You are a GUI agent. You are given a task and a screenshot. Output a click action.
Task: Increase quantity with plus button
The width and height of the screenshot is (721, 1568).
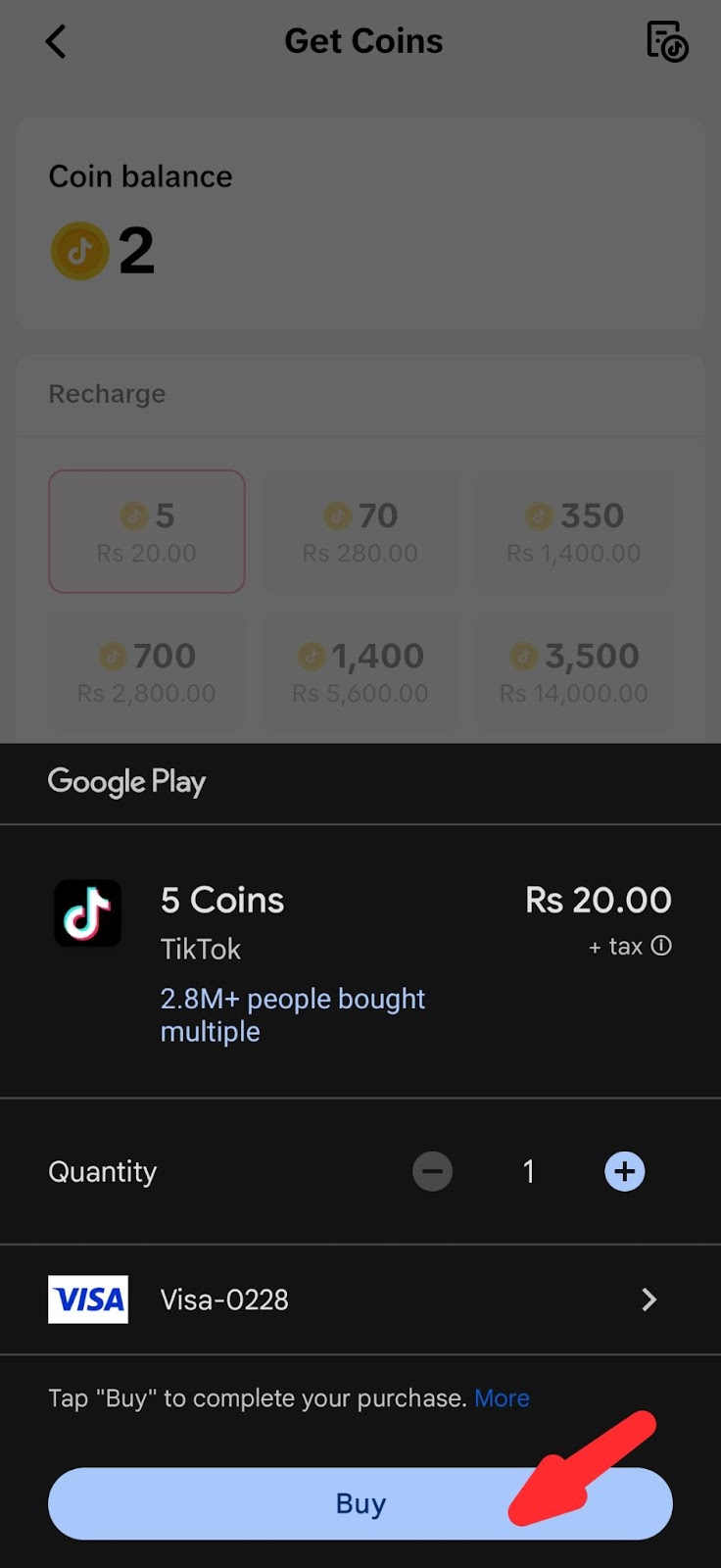click(624, 1171)
